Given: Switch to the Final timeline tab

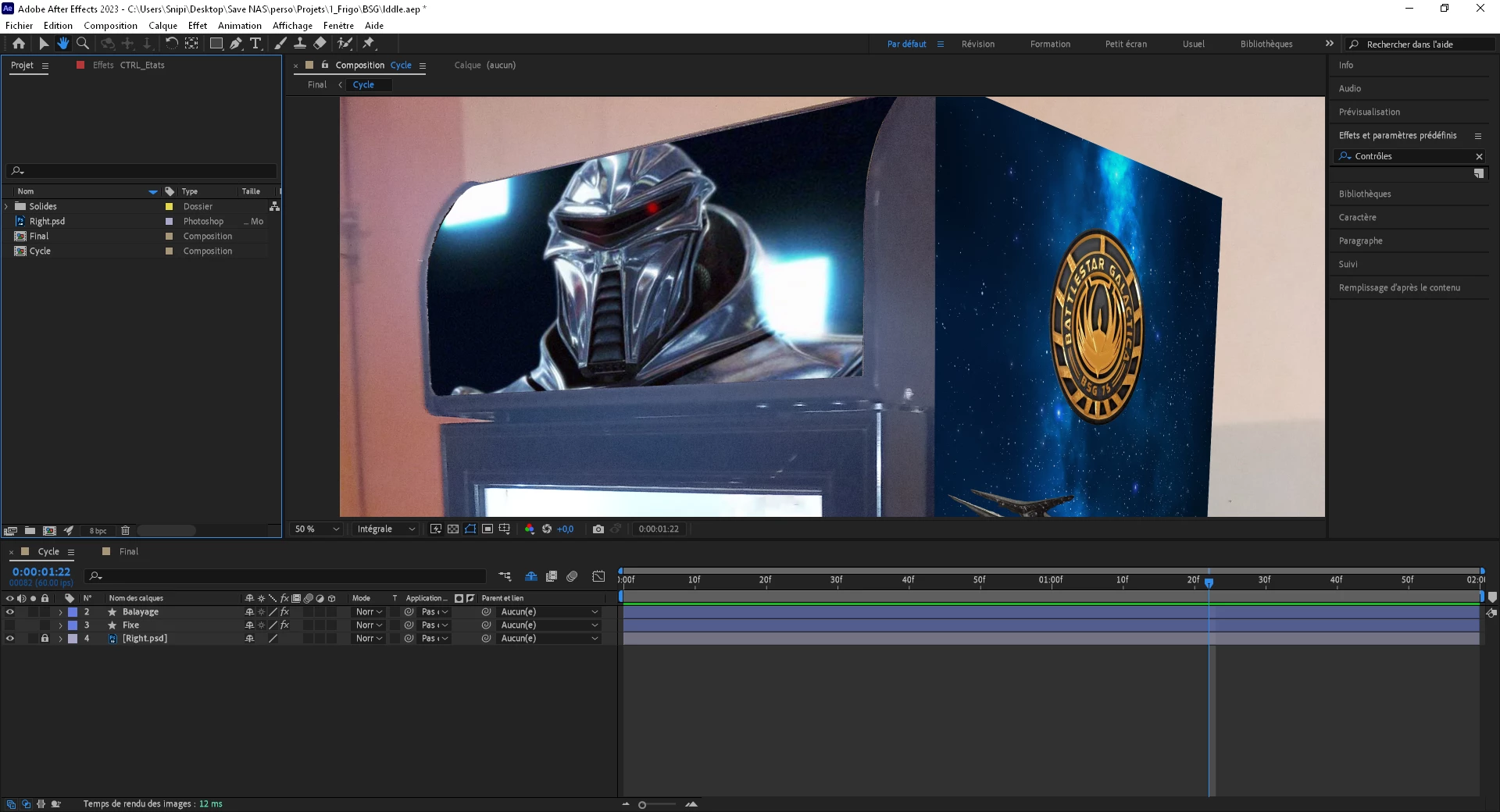Looking at the screenshot, I should (129, 552).
